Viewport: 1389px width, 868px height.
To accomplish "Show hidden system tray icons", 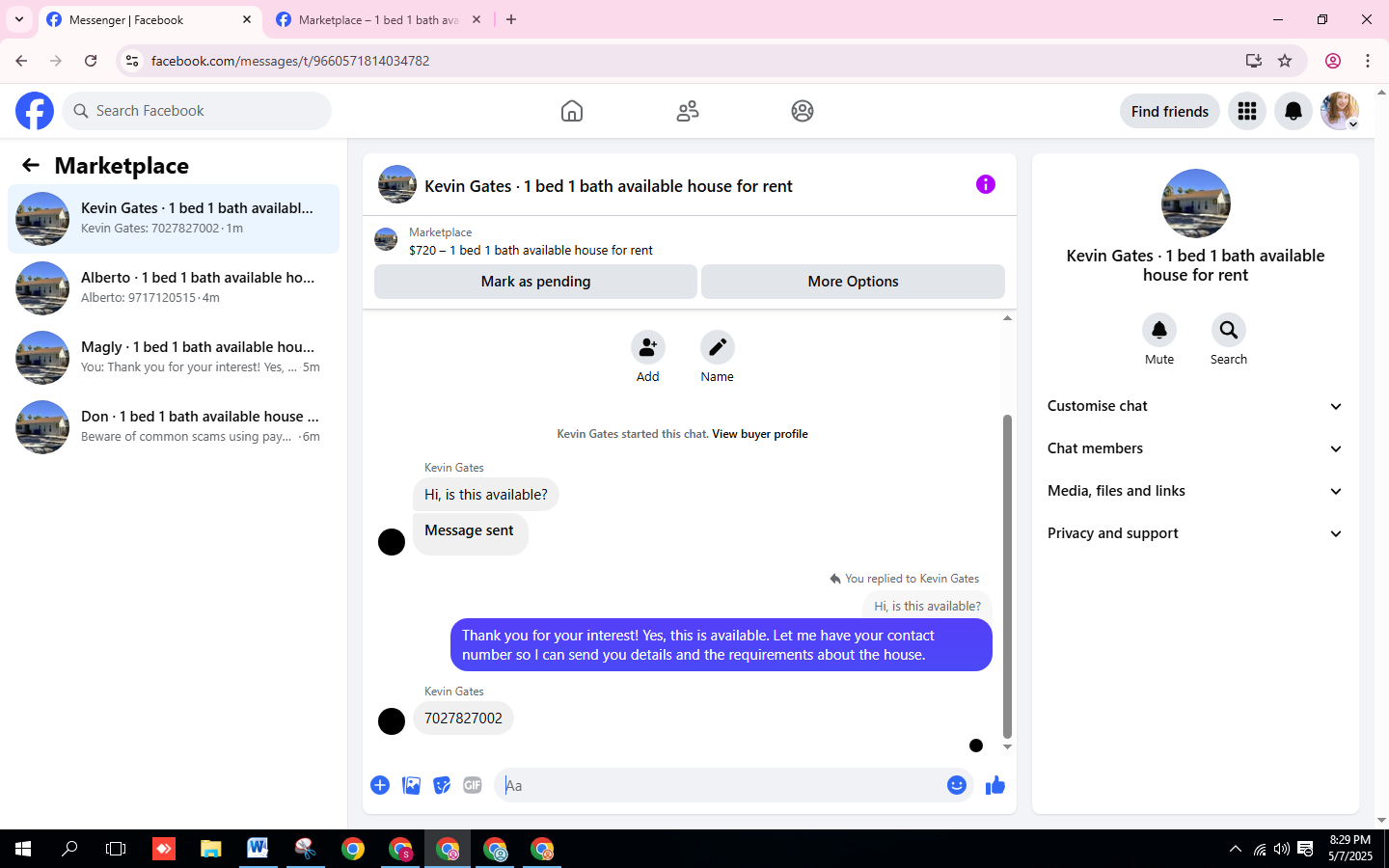I will (x=1235, y=849).
